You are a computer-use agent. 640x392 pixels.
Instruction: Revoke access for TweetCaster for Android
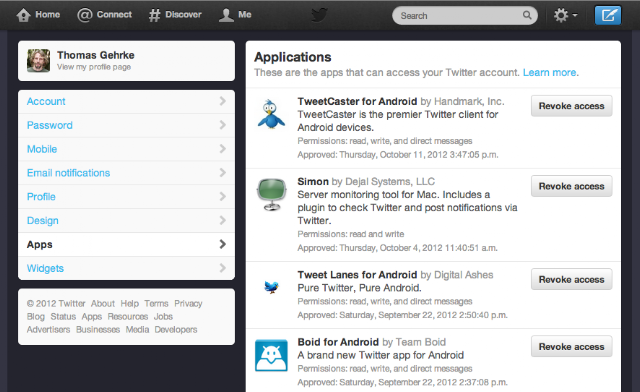point(571,106)
